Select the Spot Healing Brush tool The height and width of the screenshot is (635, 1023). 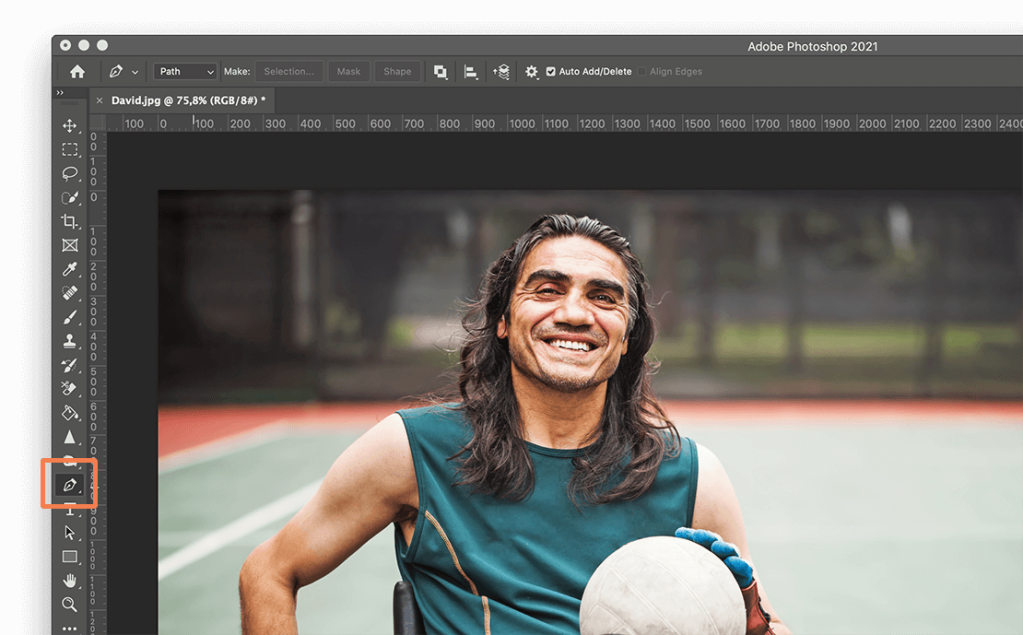70,293
